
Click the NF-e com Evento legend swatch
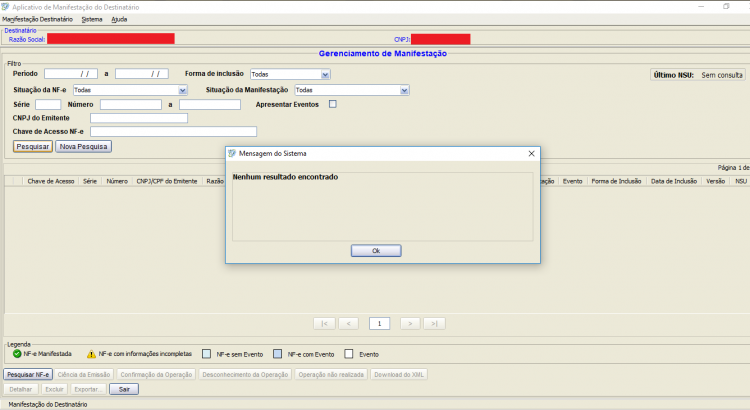(x=277, y=354)
